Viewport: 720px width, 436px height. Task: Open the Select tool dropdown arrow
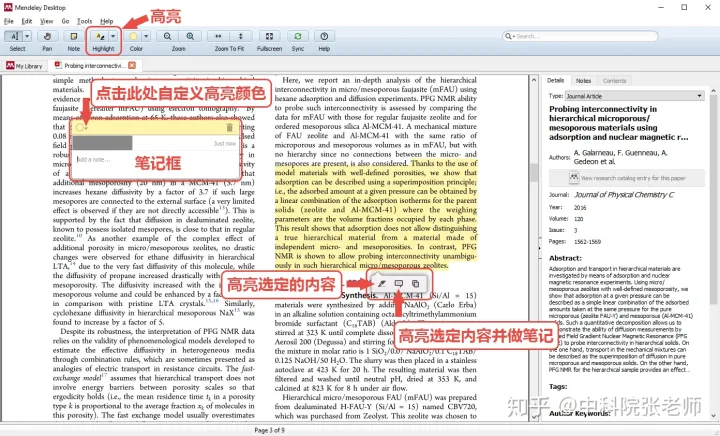point(27,36)
